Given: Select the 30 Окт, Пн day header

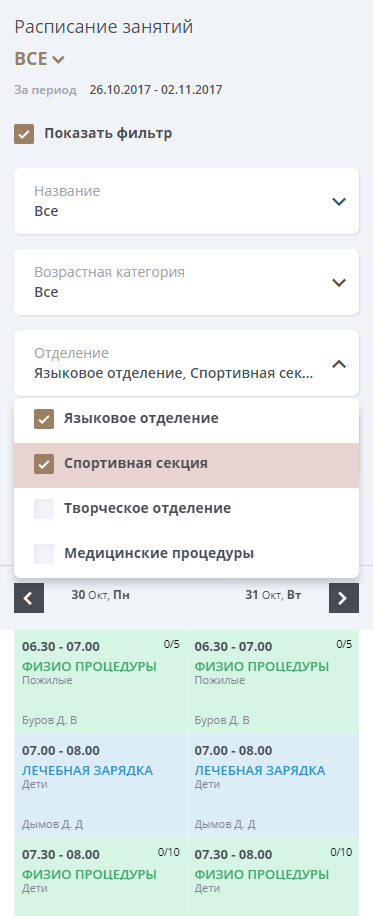Looking at the screenshot, I should (101, 595).
